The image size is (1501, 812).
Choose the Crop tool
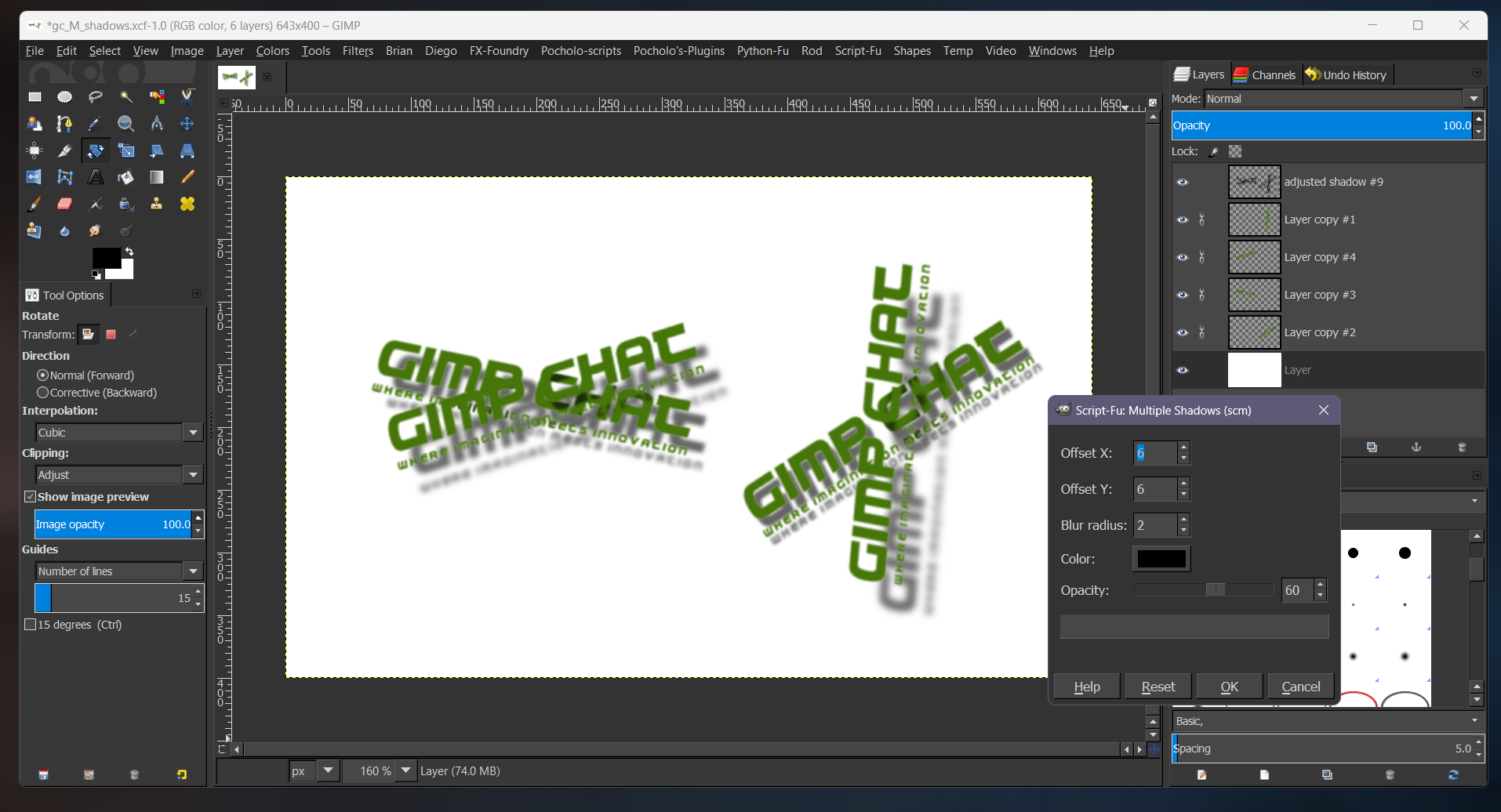coord(65,150)
